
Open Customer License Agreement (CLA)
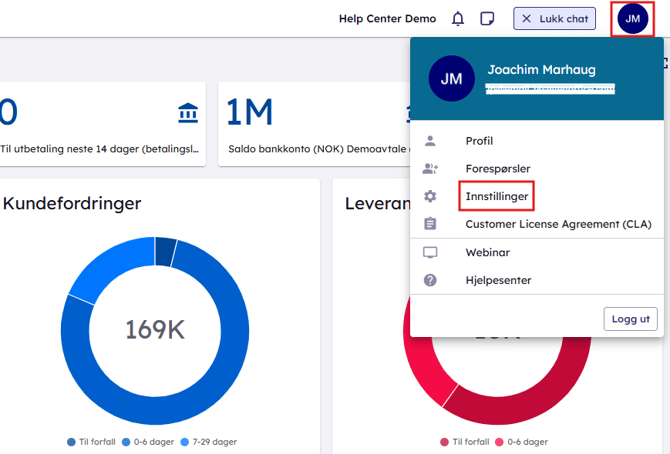click(558, 224)
